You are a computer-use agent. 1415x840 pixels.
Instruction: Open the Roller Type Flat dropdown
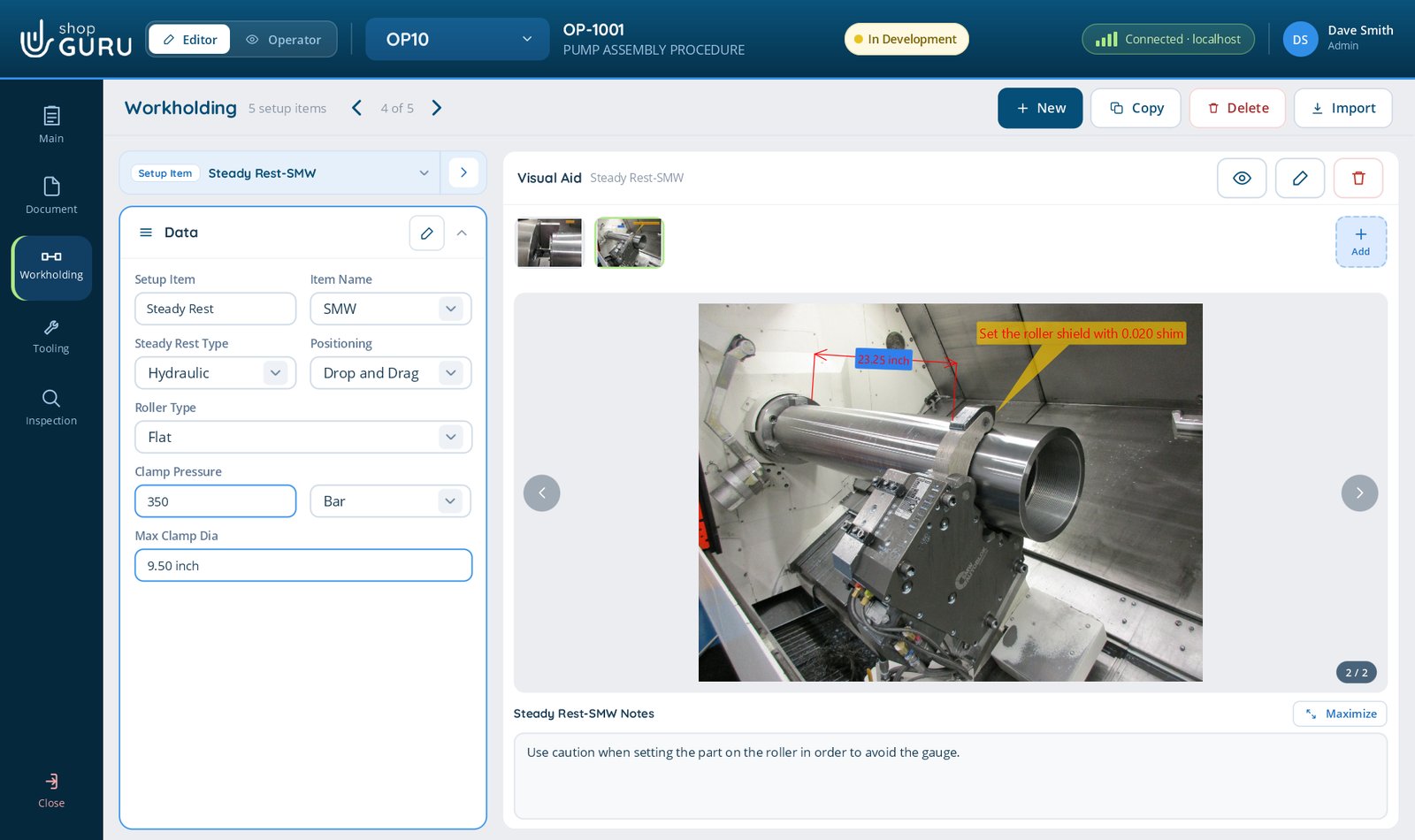(x=303, y=437)
